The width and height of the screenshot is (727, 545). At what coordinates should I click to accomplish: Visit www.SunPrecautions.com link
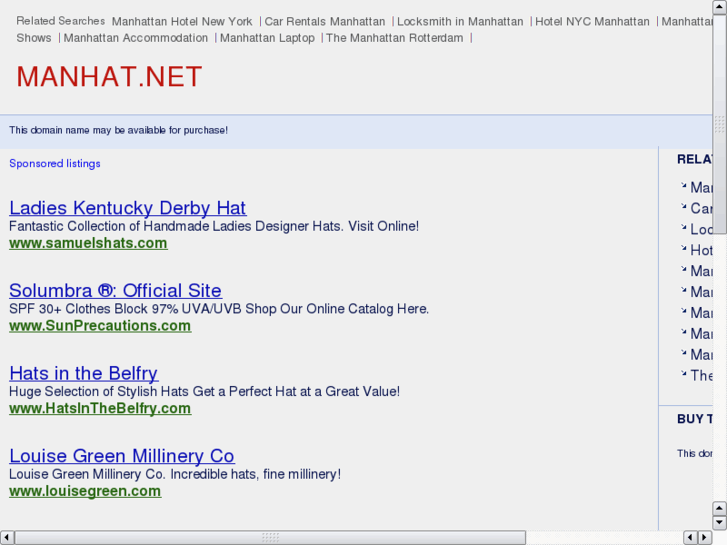tap(100, 326)
